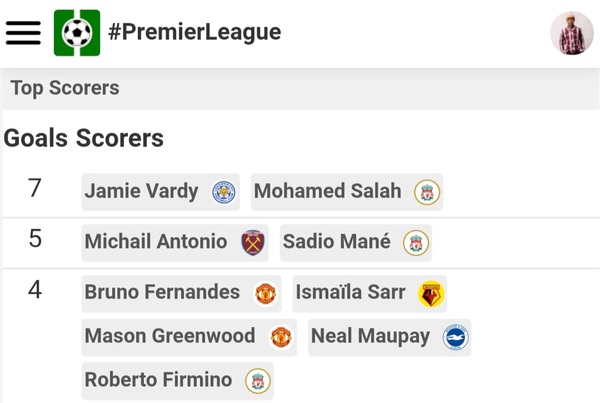The image size is (600, 403).
Task: Select Mohamed Salah player name
Action: 327,191
